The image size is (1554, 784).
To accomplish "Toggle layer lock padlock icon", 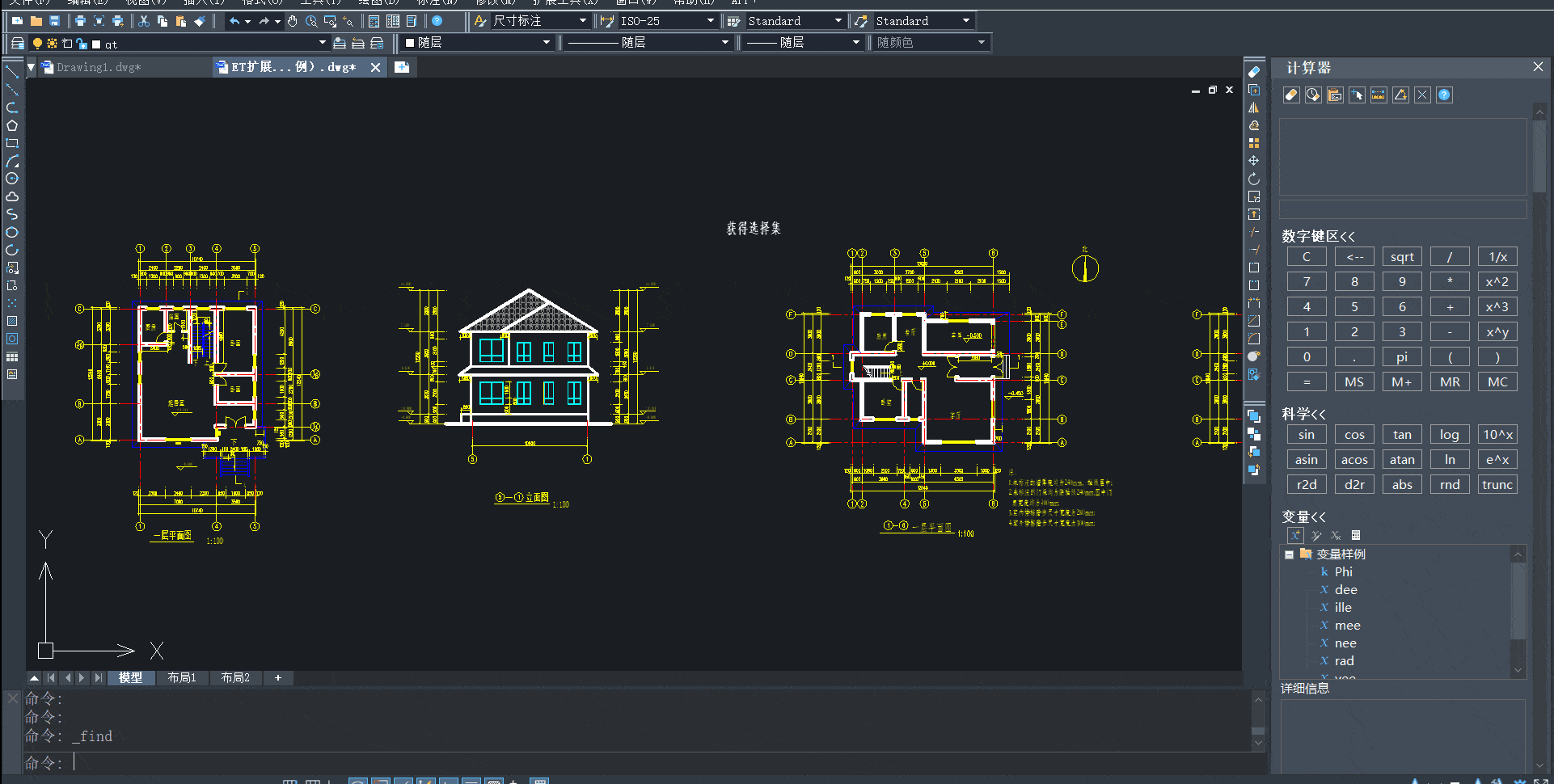I will tap(82, 44).
